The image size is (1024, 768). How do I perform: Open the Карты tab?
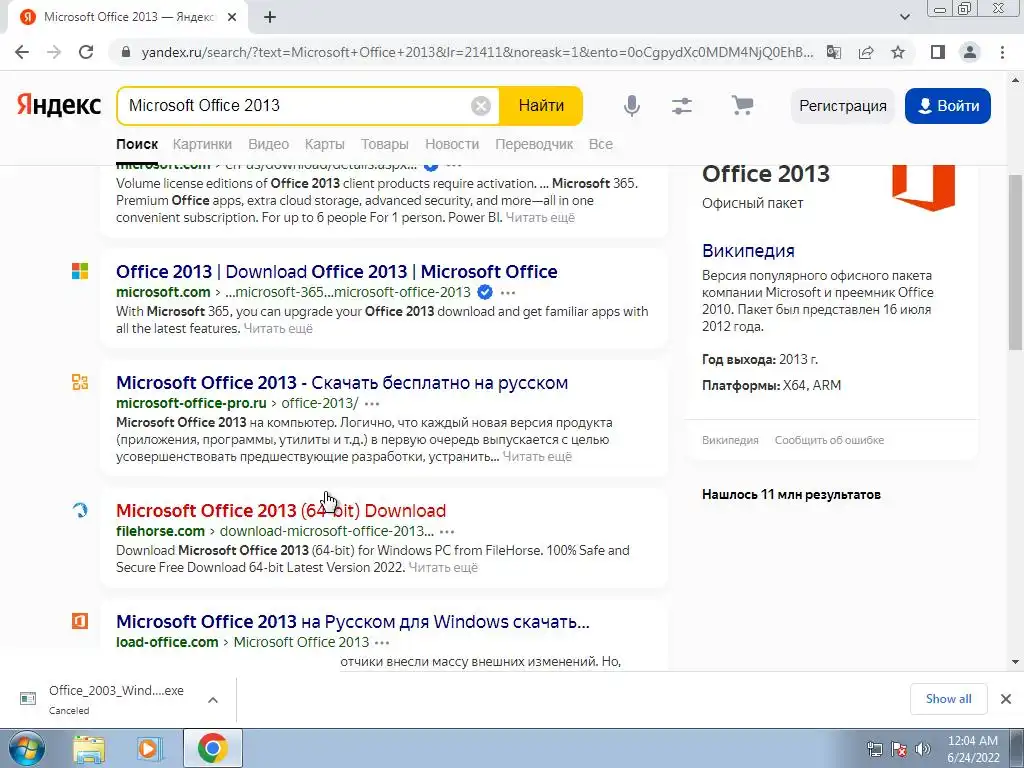(325, 144)
